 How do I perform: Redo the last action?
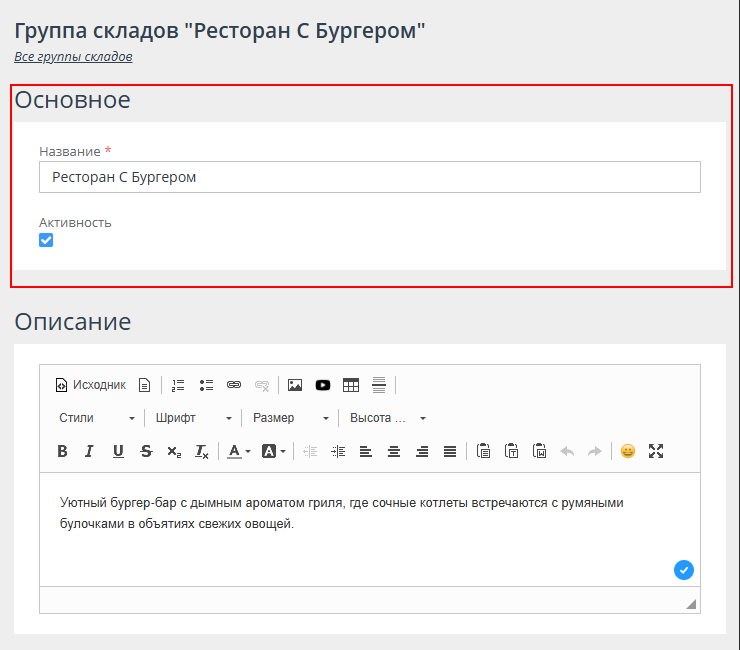click(x=595, y=452)
